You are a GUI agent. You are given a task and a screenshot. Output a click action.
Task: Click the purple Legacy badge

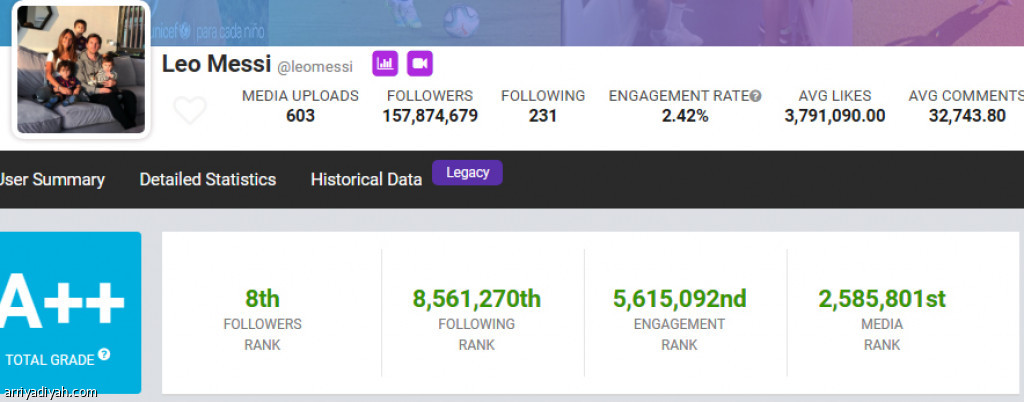(x=468, y=172)
